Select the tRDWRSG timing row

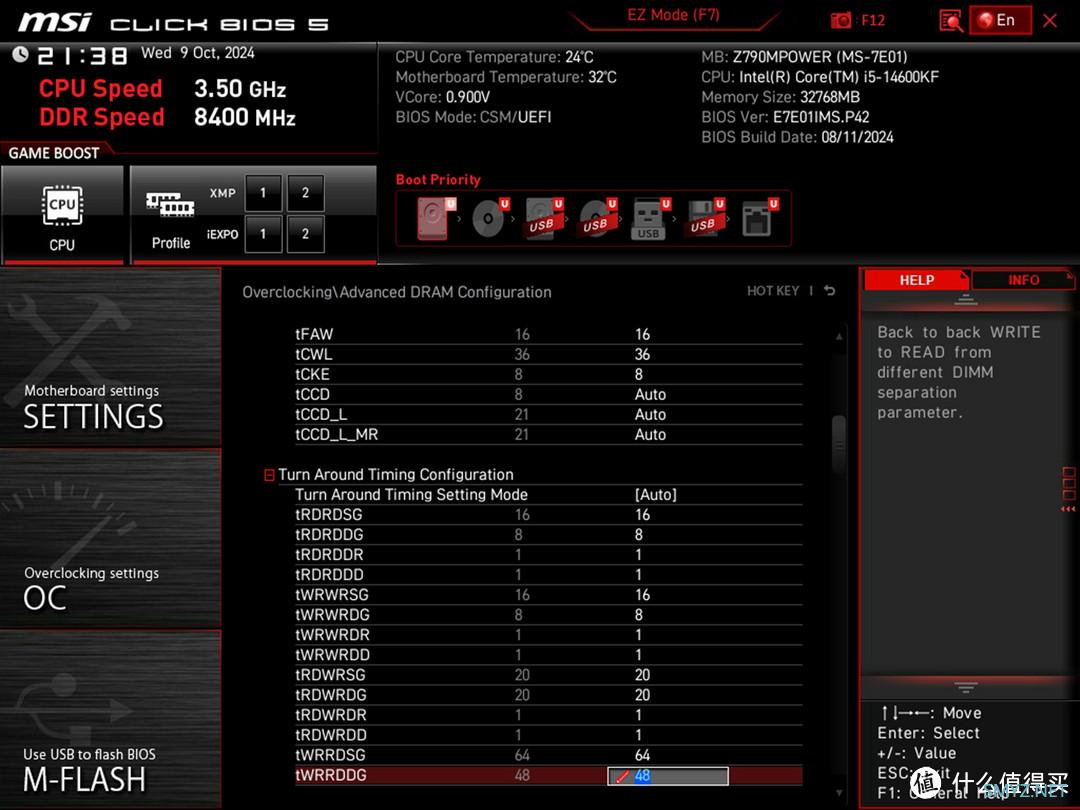(548, 674)
